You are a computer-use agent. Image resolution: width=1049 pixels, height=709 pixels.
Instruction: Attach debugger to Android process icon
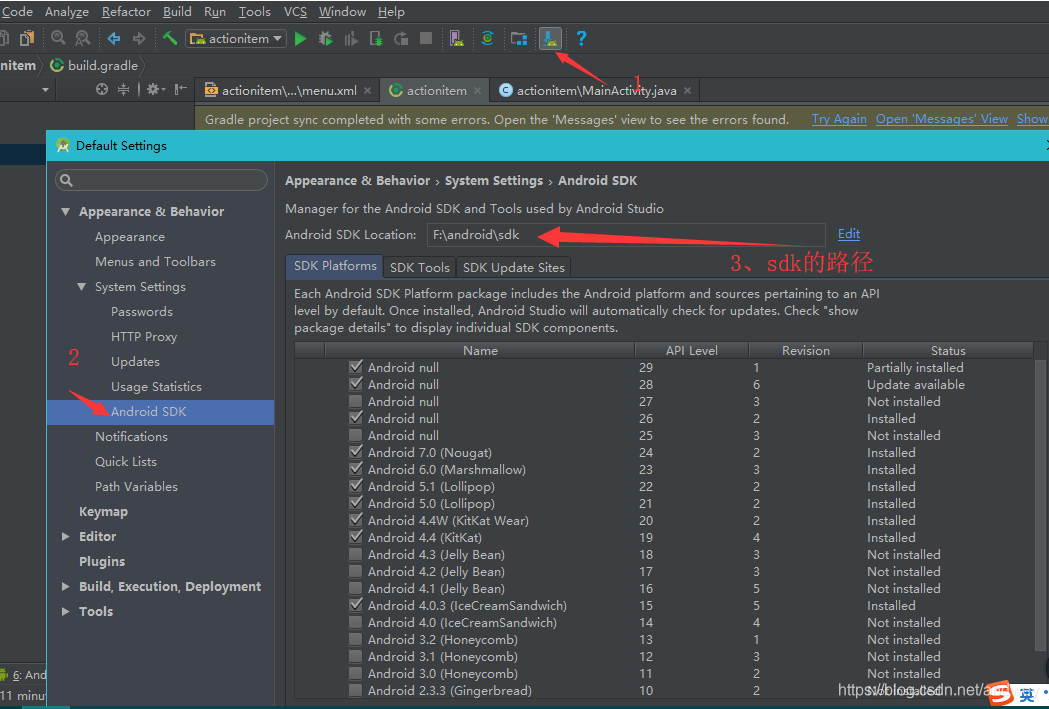(x=376, y=39)
